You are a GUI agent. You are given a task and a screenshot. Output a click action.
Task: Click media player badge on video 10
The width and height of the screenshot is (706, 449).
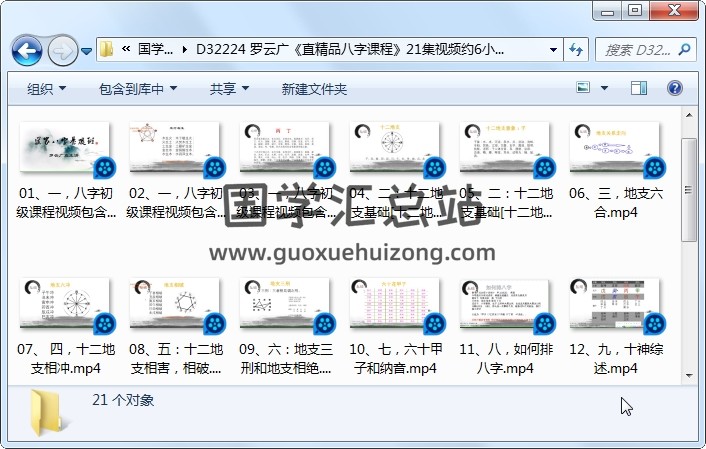tap(434, 324)
